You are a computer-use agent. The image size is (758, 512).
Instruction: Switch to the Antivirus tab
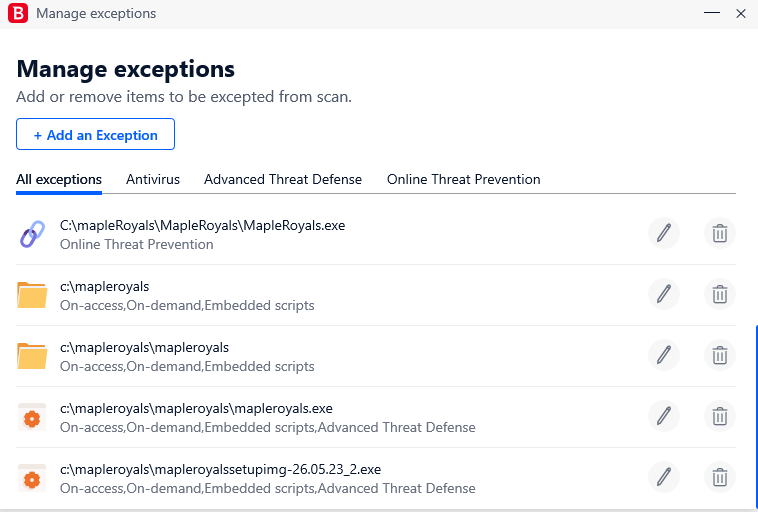153,179
